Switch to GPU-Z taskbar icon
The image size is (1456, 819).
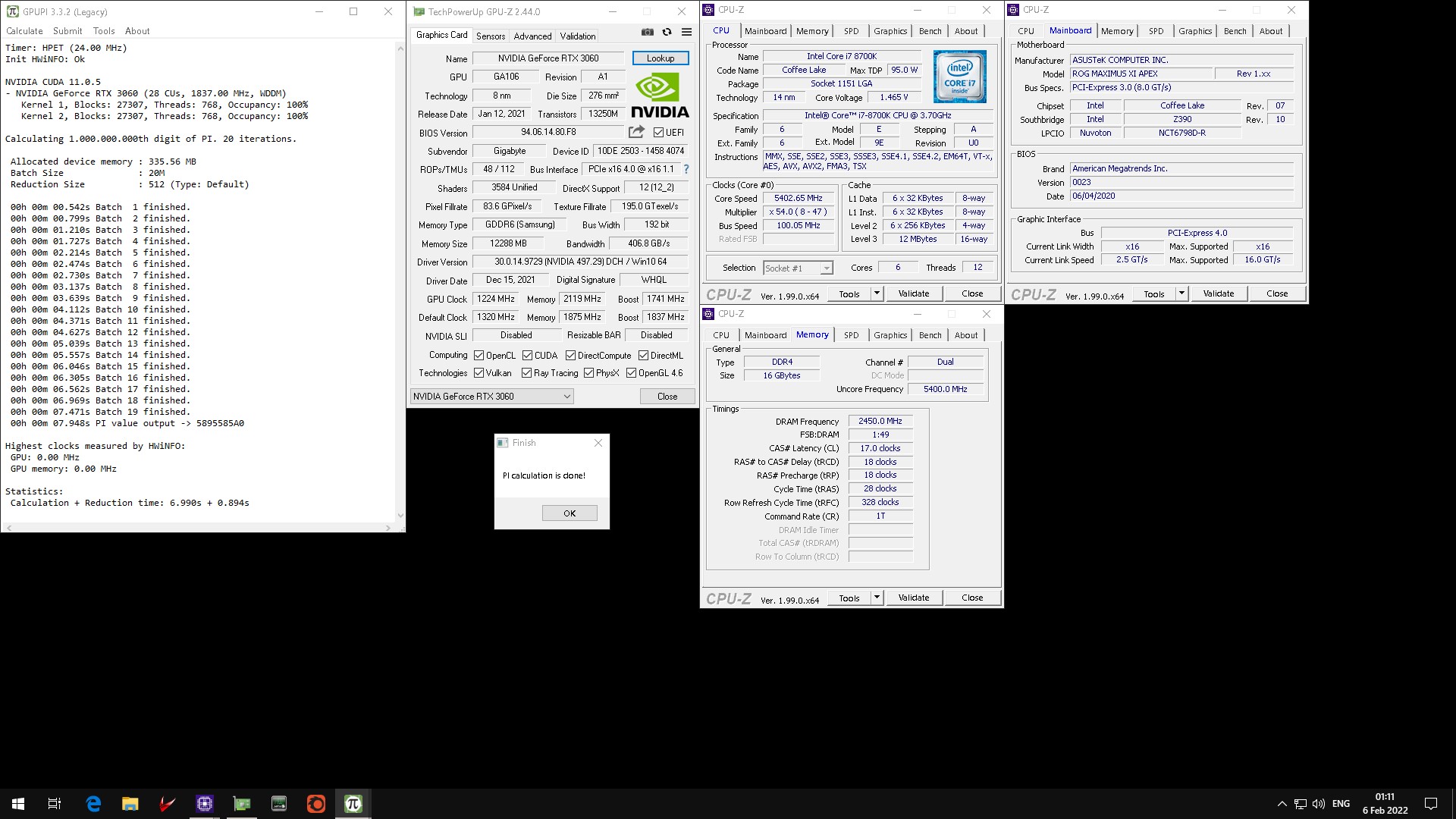[242, 804]
